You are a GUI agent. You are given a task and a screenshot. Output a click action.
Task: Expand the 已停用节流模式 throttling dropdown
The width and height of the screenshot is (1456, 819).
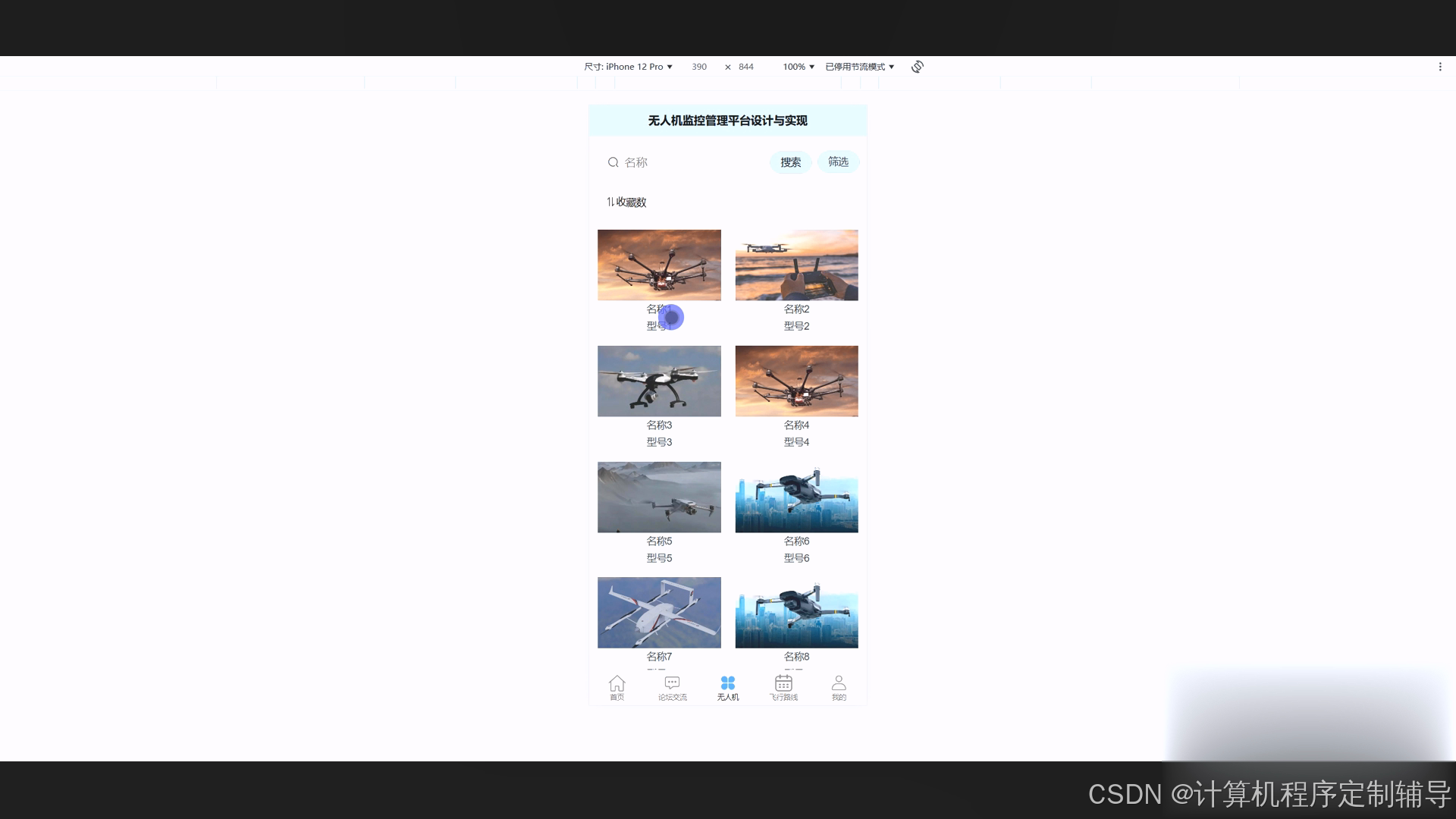pyautogui.click(x=859, y=67)
